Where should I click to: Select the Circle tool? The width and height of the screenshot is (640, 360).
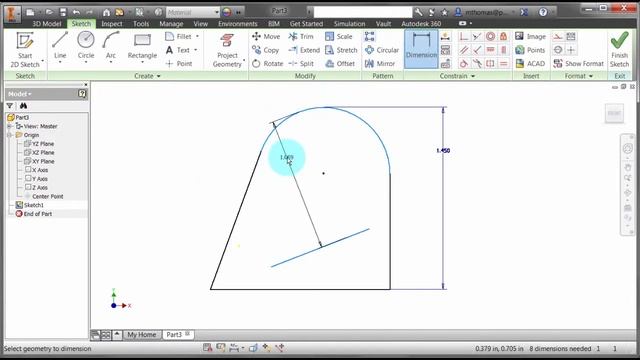tap(86, 46)
